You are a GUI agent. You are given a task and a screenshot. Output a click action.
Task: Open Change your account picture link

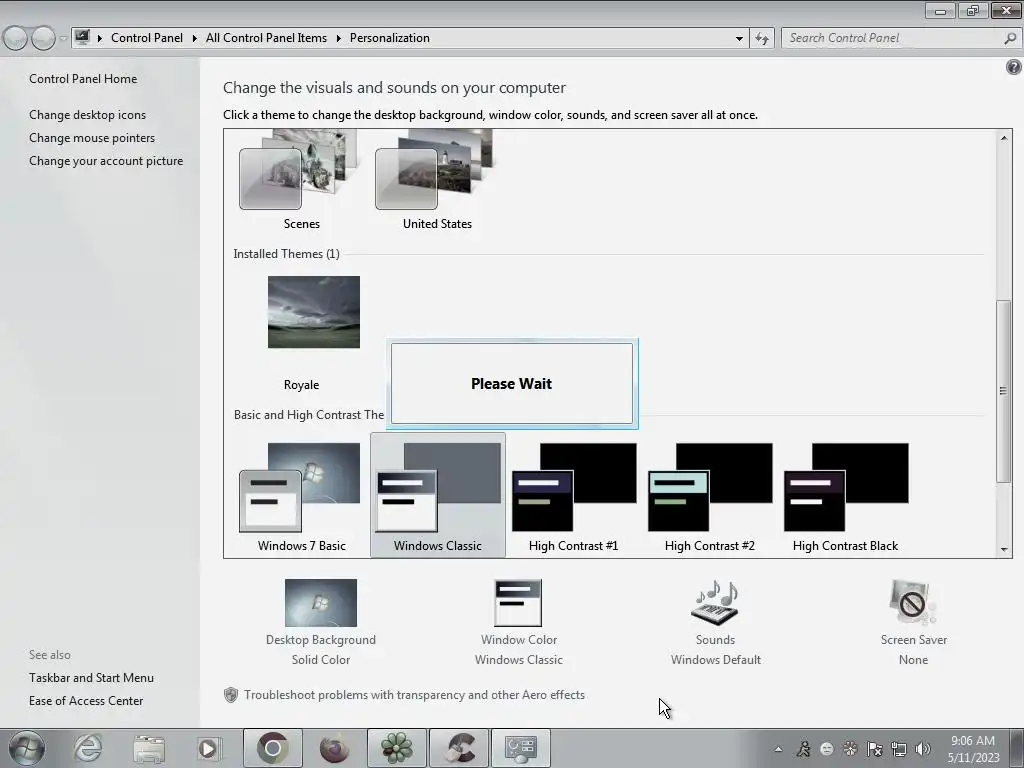(106, 161)
